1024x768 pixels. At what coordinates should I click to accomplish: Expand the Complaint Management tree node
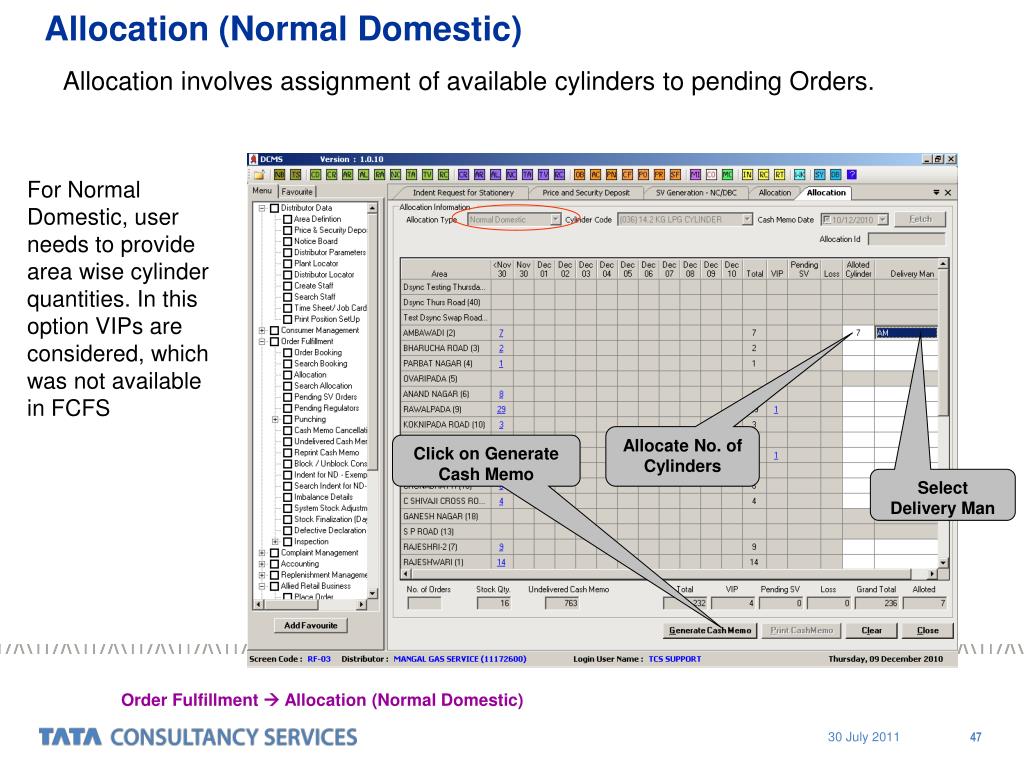[263, 553]
